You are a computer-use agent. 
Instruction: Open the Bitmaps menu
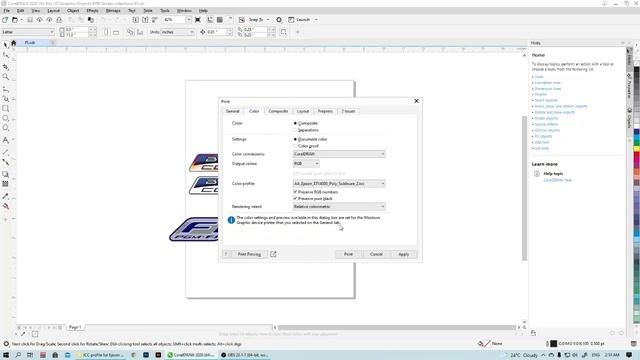[113, 11]
